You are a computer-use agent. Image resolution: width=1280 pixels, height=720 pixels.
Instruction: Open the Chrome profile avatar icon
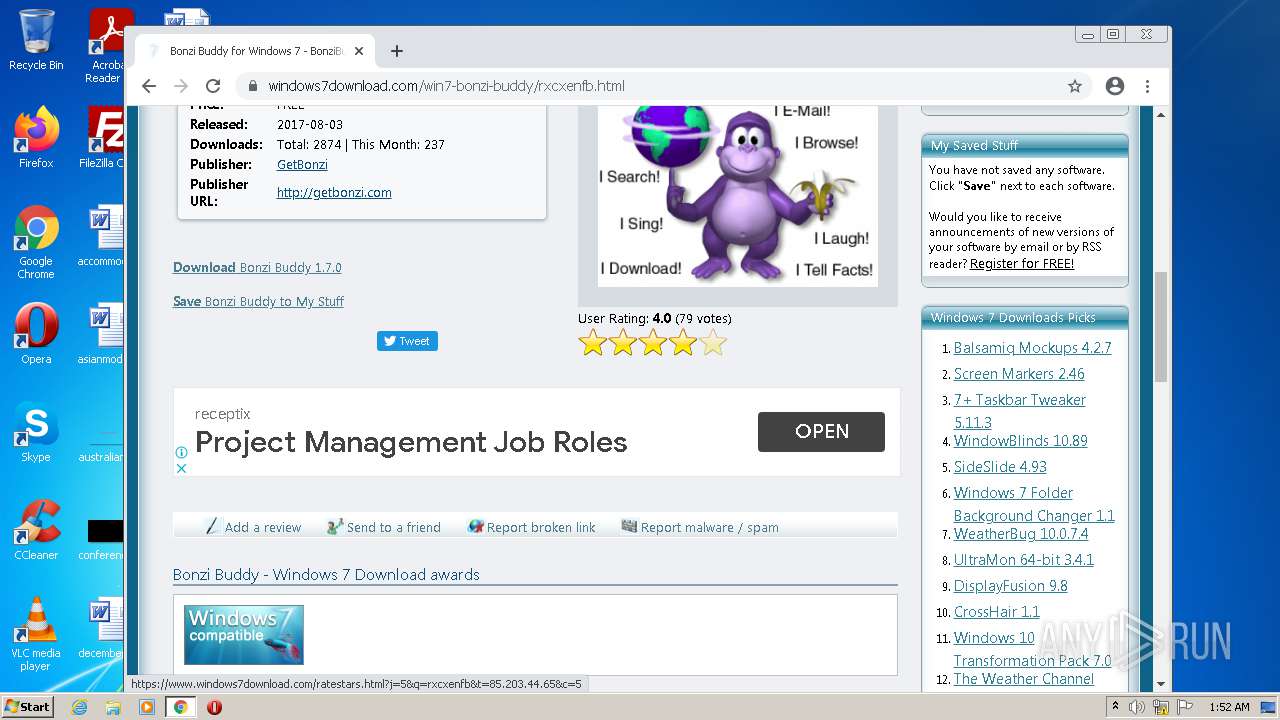pos(1115,86)
